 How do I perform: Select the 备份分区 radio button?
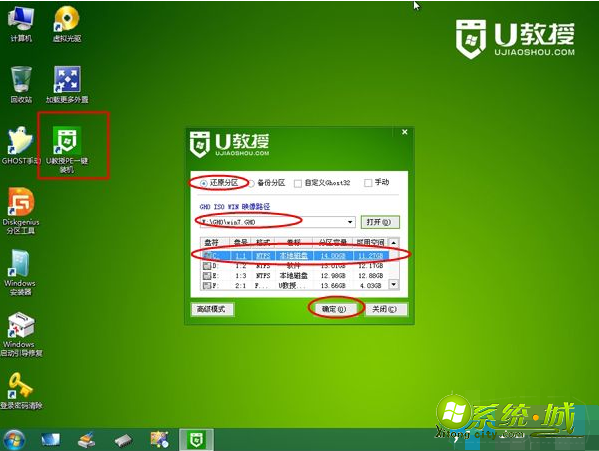click(x=251, y=183)
